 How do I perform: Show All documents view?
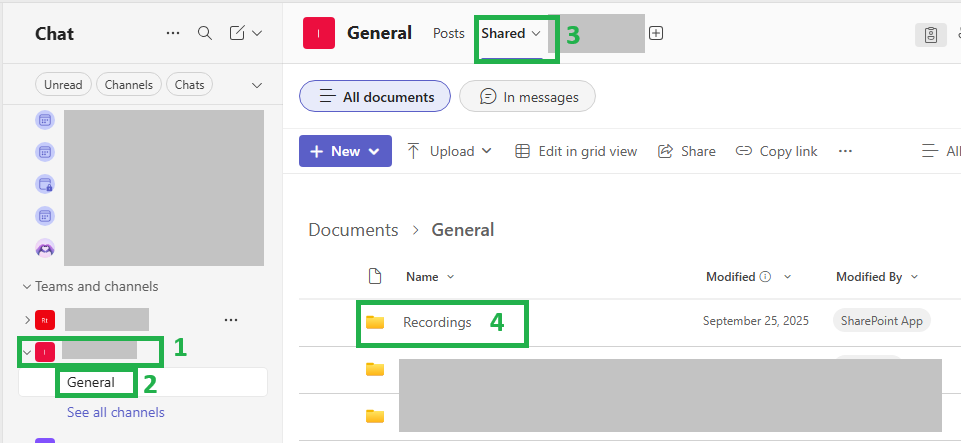375,96
